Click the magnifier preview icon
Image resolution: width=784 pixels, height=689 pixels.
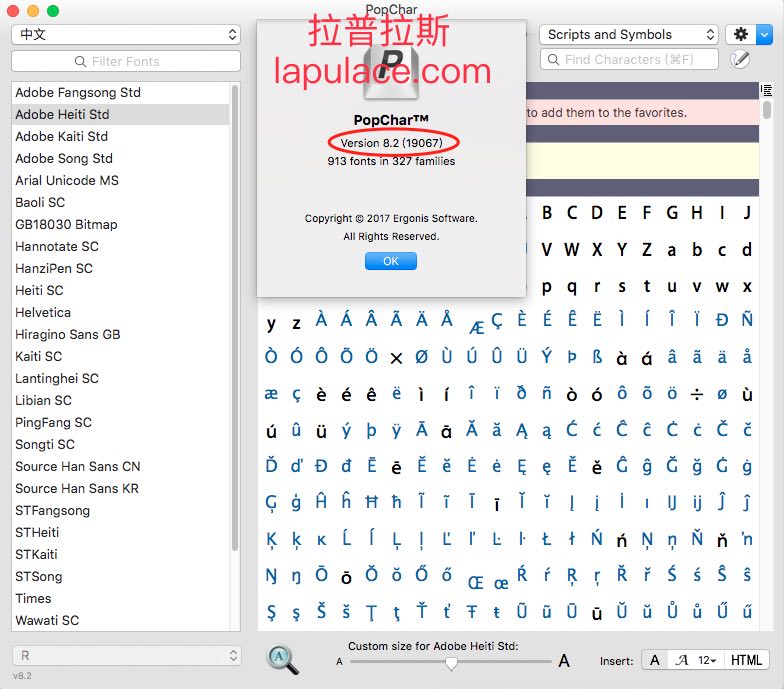pos(282,660)
